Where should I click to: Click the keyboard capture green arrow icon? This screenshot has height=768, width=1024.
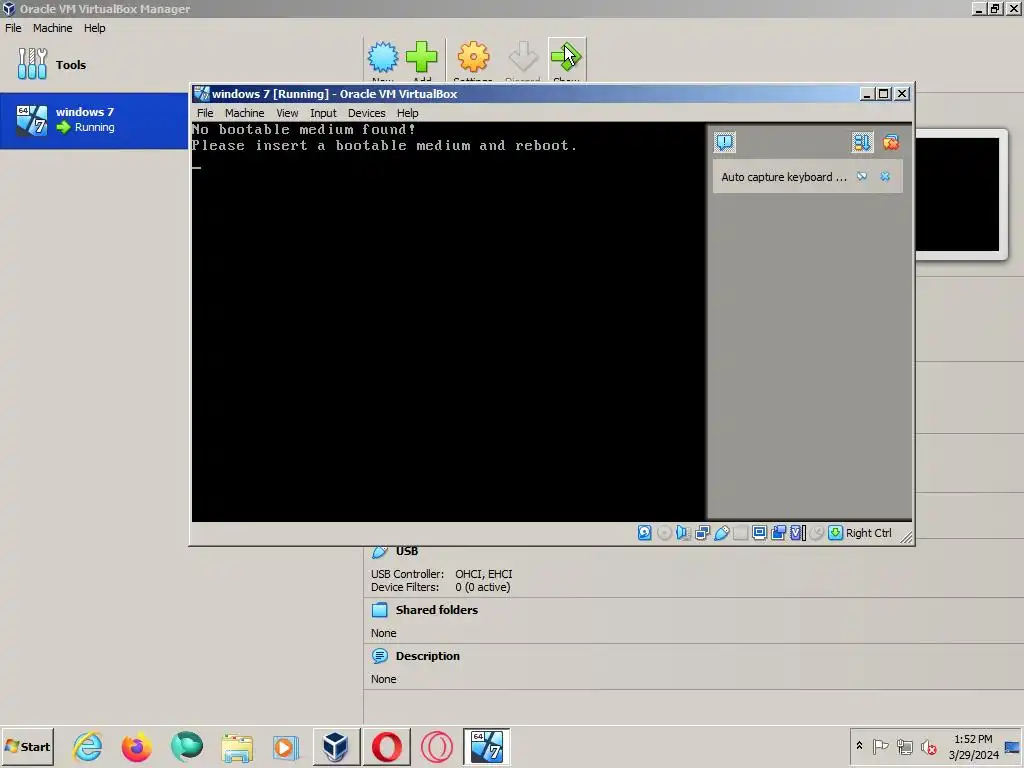(835, 533)
